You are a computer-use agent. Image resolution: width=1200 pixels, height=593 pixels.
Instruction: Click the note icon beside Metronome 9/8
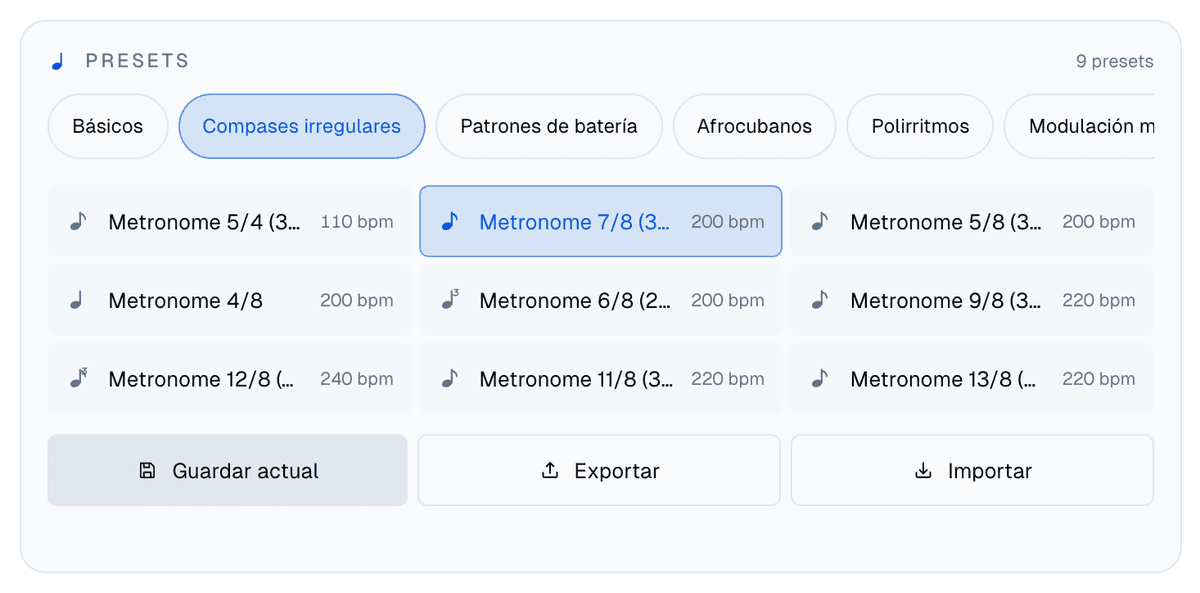click(x=820, y=300)
